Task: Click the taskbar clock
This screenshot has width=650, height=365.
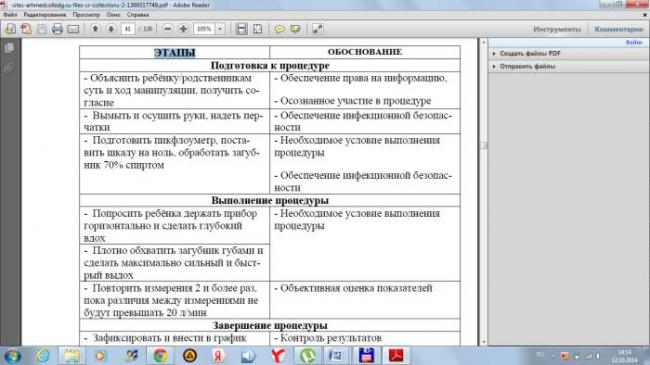Action: (625, 356)
